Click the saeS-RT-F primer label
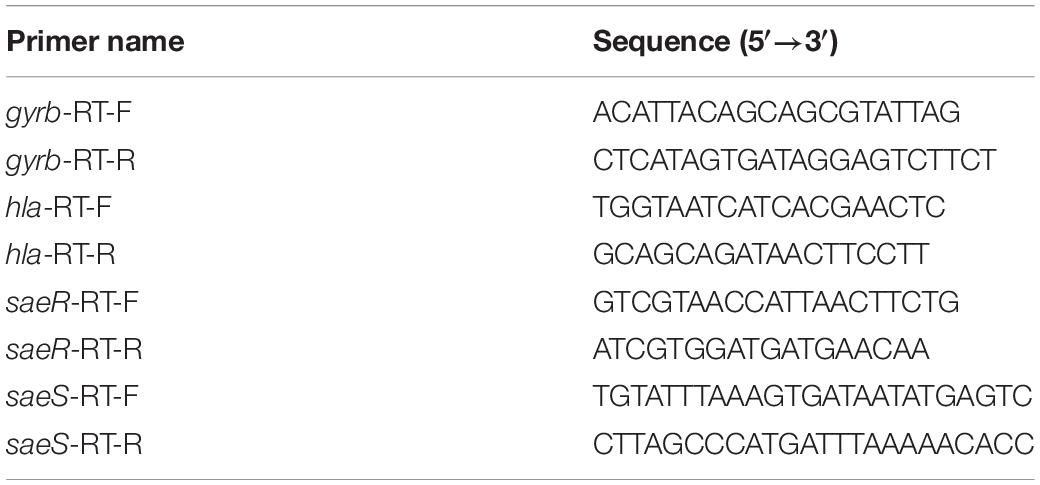The height and width of the screenshot is (485, 1040). 72,397
